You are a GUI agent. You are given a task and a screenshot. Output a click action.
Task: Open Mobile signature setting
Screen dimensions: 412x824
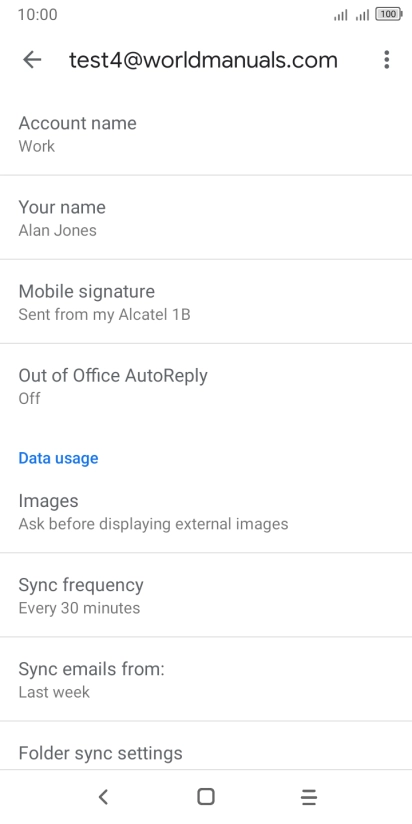pos(206,302)
